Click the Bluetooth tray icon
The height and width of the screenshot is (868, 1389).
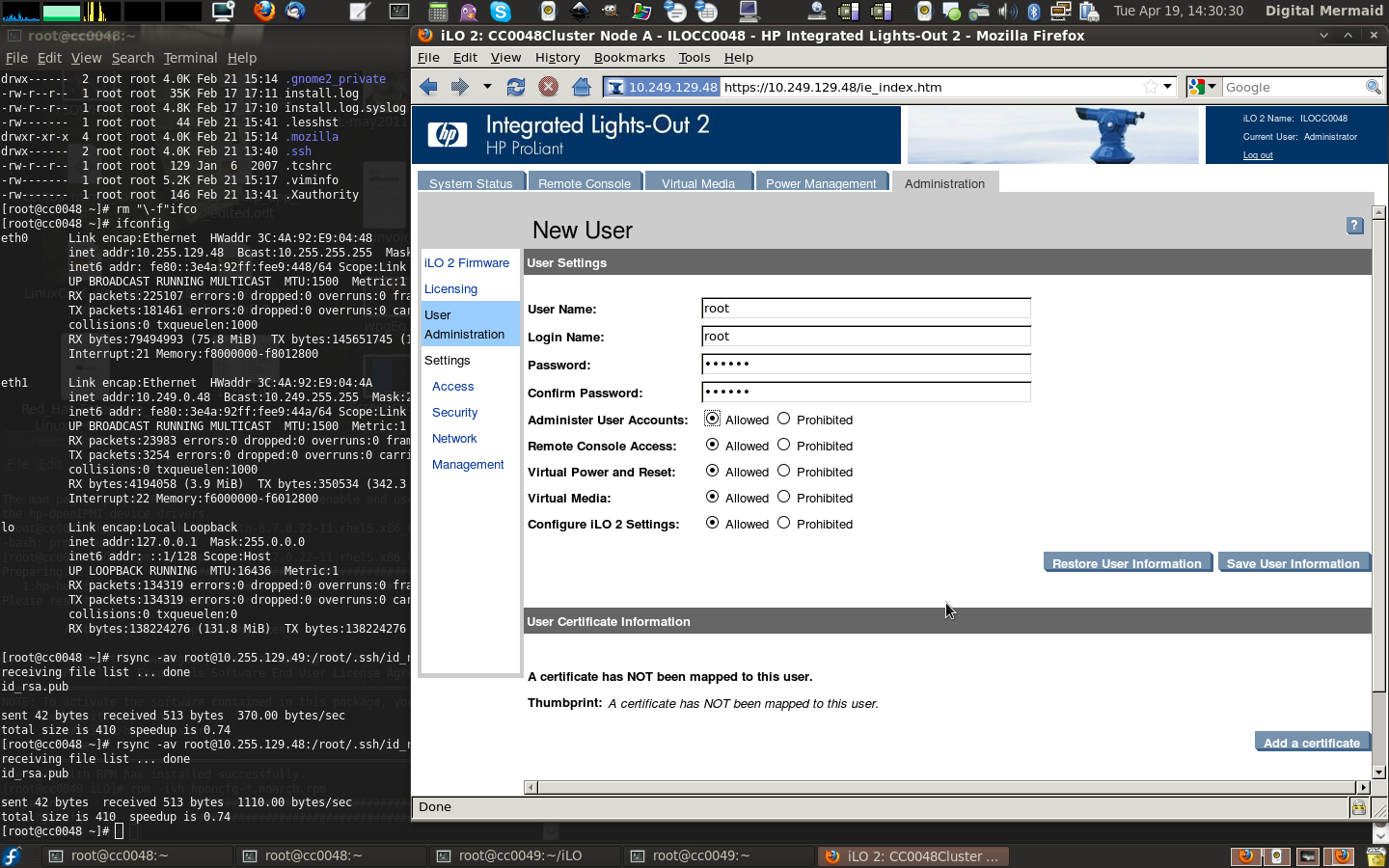[x=1033, y=12]
